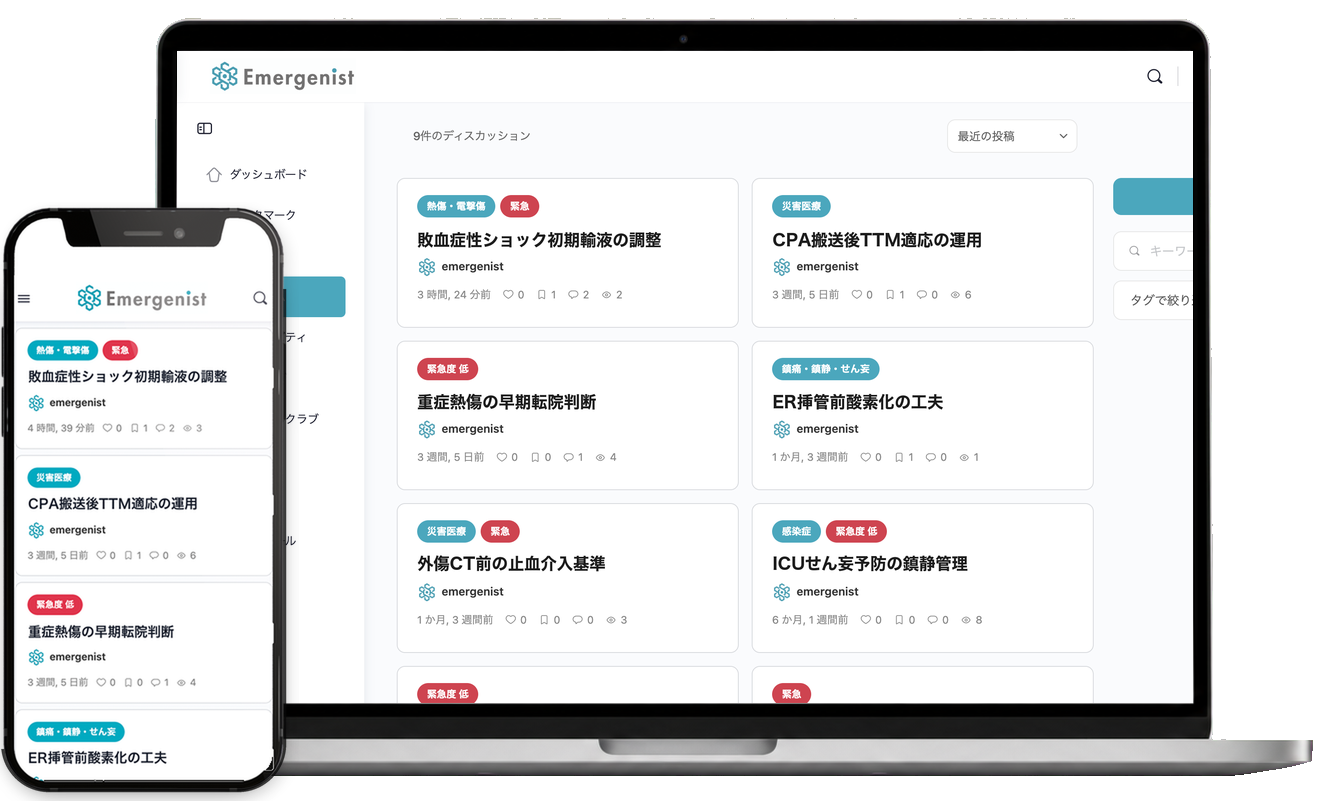Tap the 災害医療 tag on phone screen
The width and height of the screenshot is (1331, 801).
point(54,478)
